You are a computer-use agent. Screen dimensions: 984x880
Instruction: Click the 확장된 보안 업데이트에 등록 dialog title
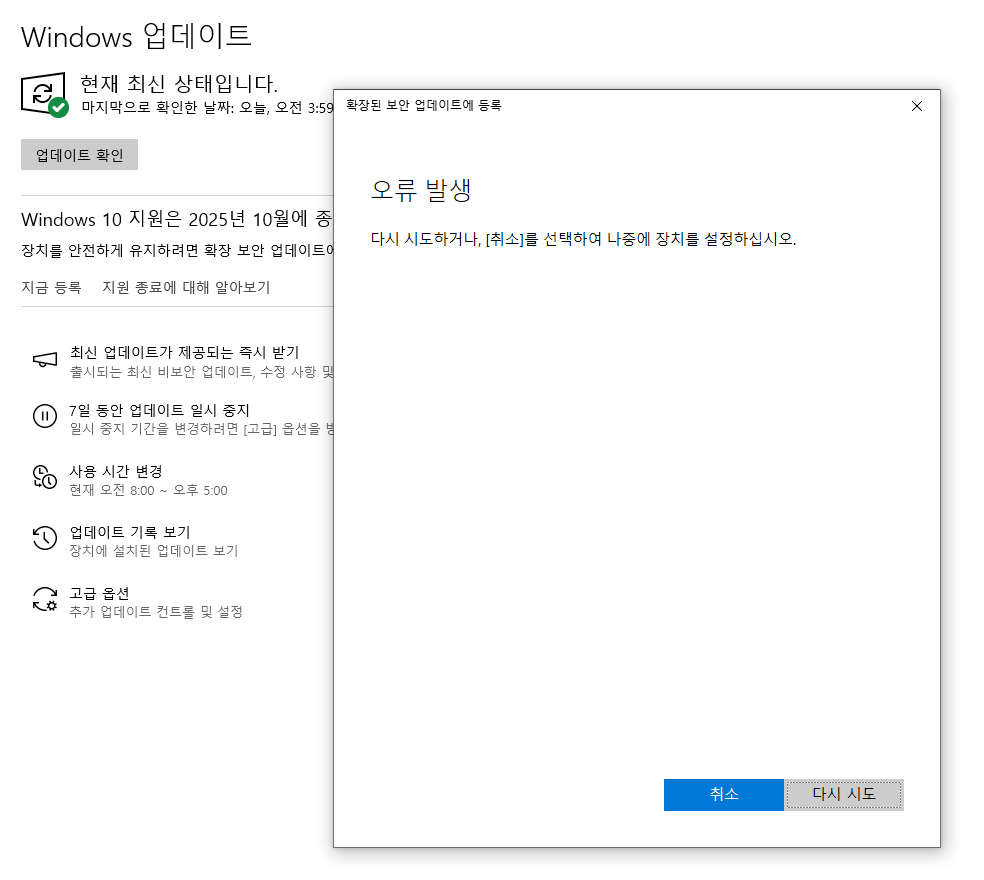pos(424,105)
